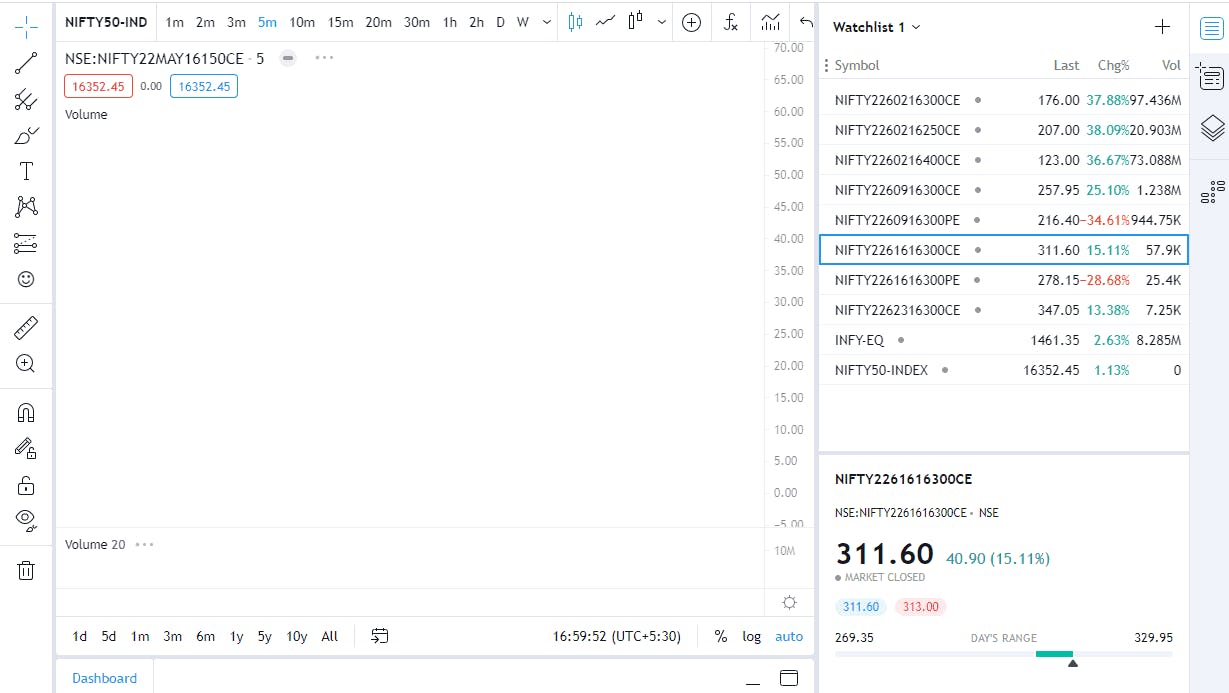This screenshot has width=1229, height=693.
Task: Remove all drawings with trash icon
Action: (x=26, y=570)
